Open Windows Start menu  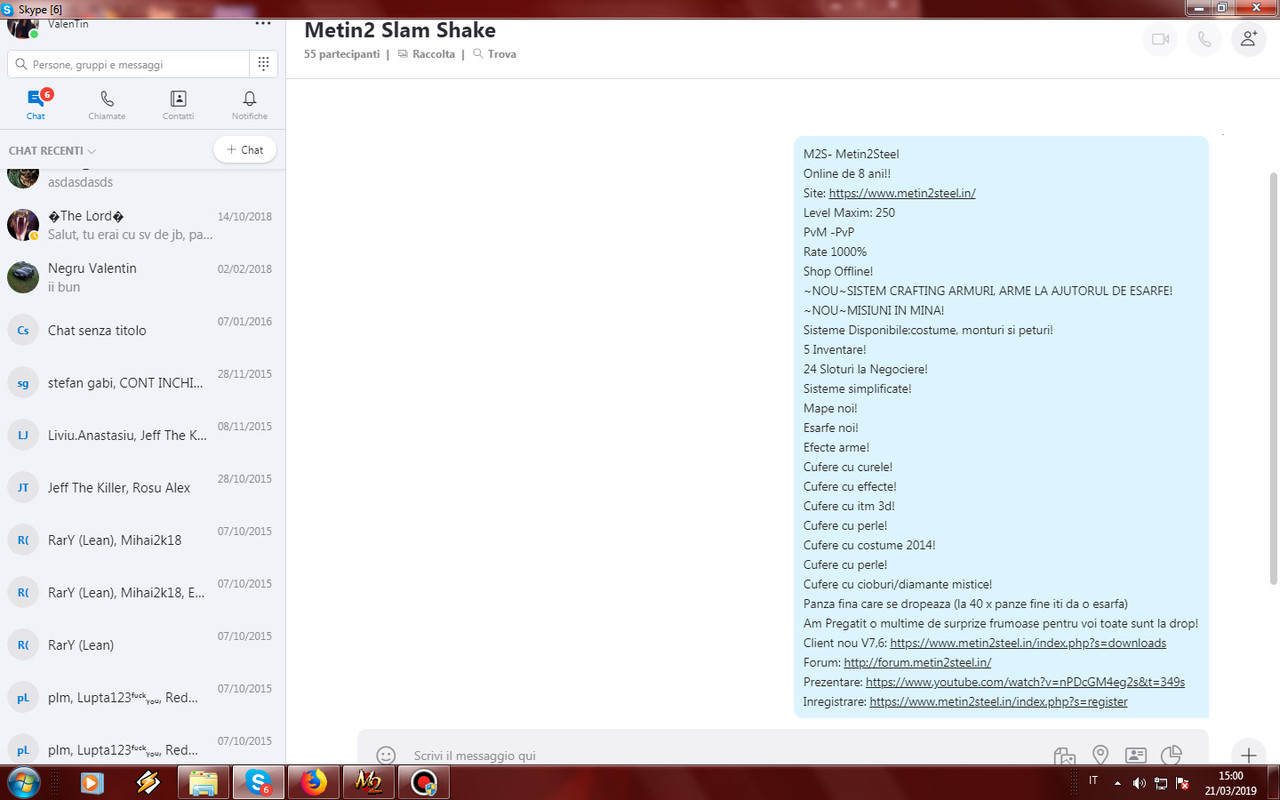pyautogui.click(x=22, y=782)
